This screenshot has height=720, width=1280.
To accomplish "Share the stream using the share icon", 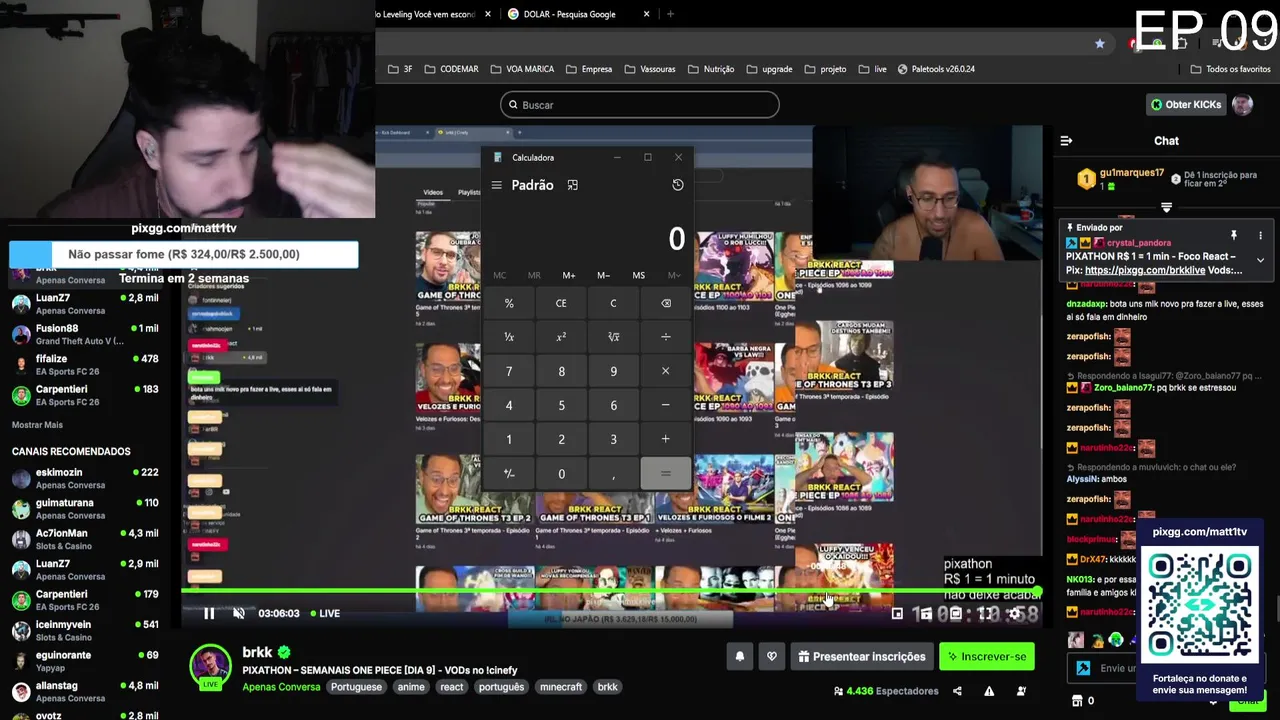I will [x=957, y=691].
